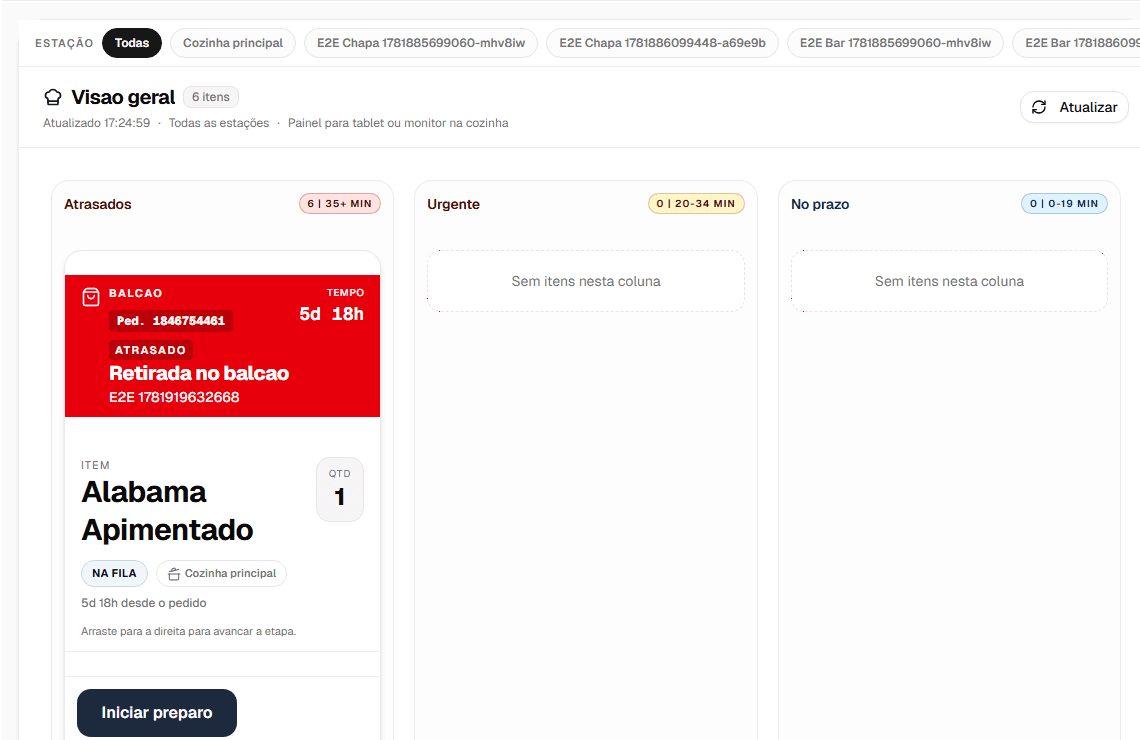The image size is (1140, 740).
Task: Click the Atrasados 6 | 35+ MIN badge
Action: tap(340, 204)
